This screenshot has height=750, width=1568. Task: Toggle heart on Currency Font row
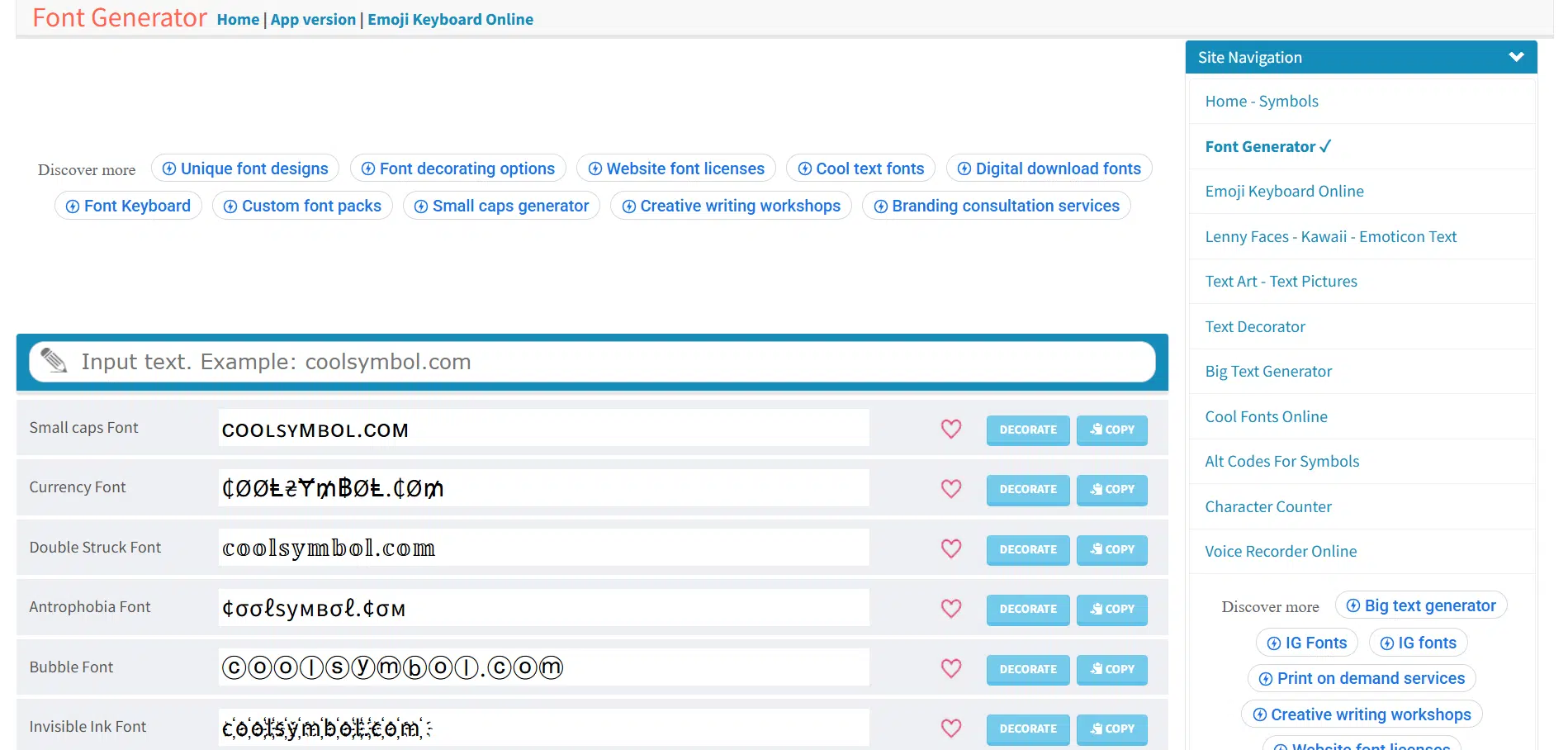click(950, 489)
